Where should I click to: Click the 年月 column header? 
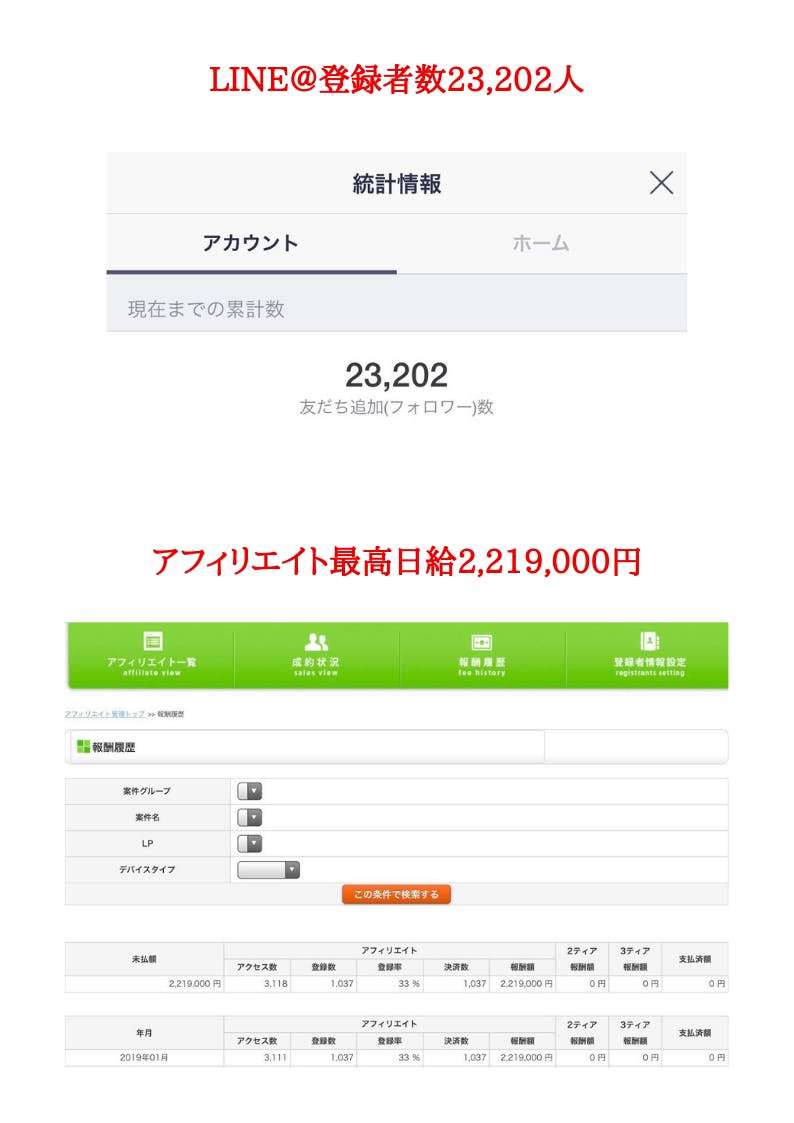145,1032
